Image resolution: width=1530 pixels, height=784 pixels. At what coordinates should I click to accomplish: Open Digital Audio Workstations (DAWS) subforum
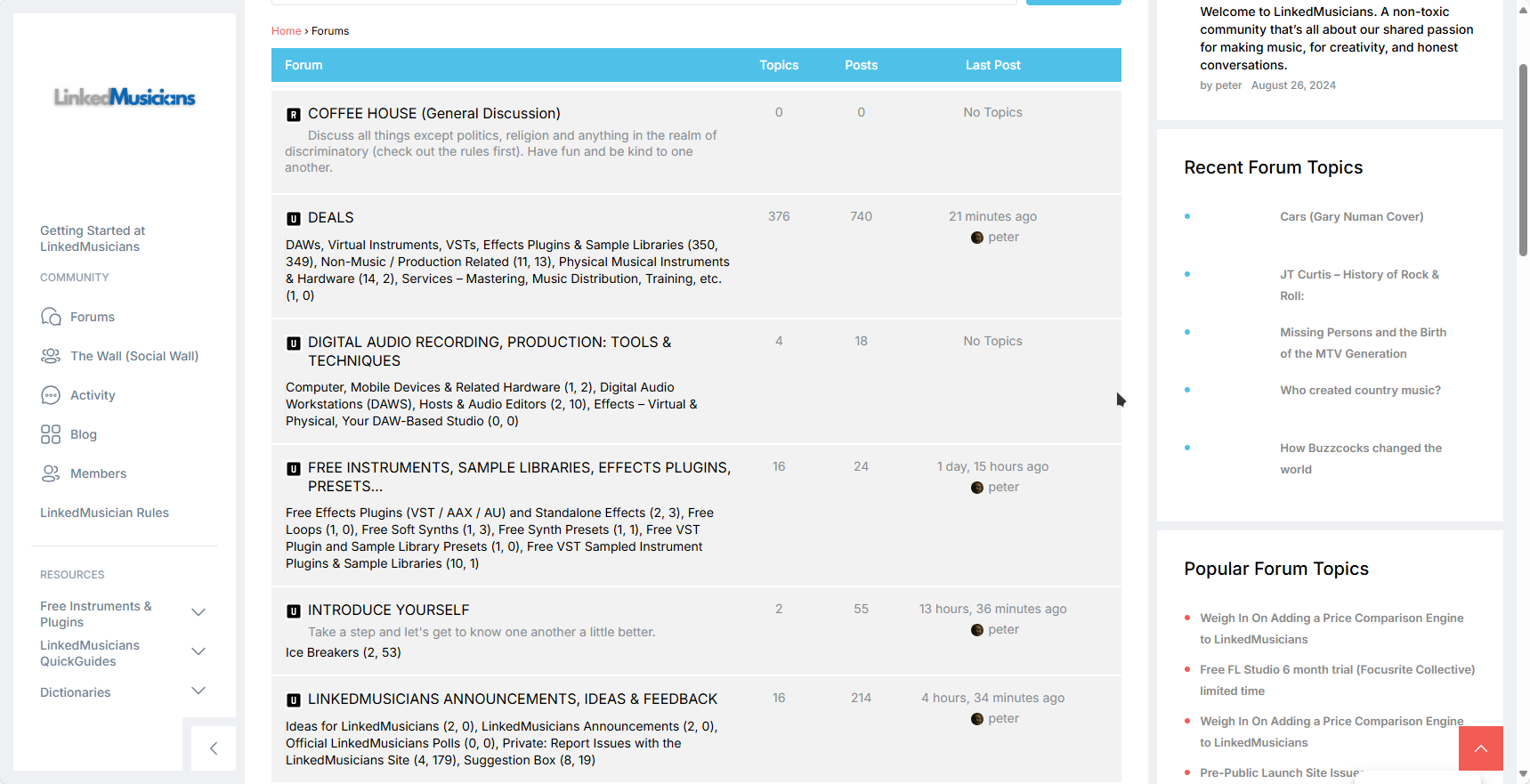tap(481, 396)
